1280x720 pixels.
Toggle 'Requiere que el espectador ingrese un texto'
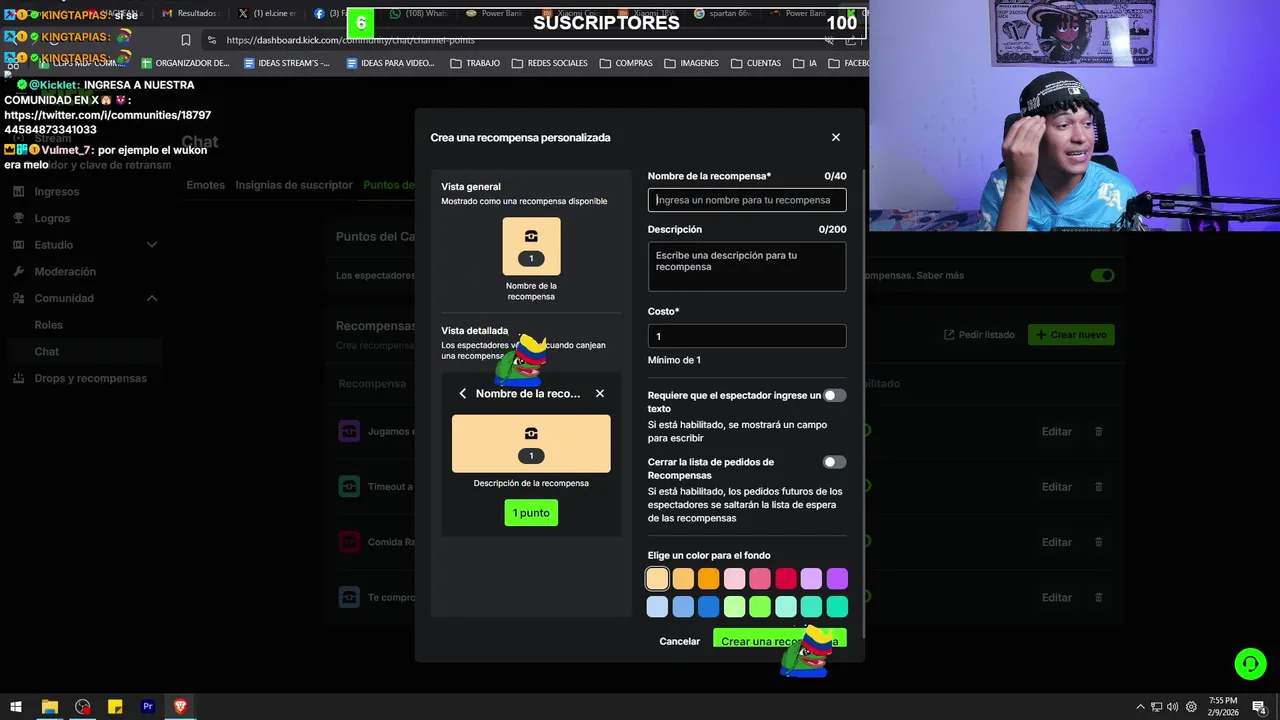(834, 395)
